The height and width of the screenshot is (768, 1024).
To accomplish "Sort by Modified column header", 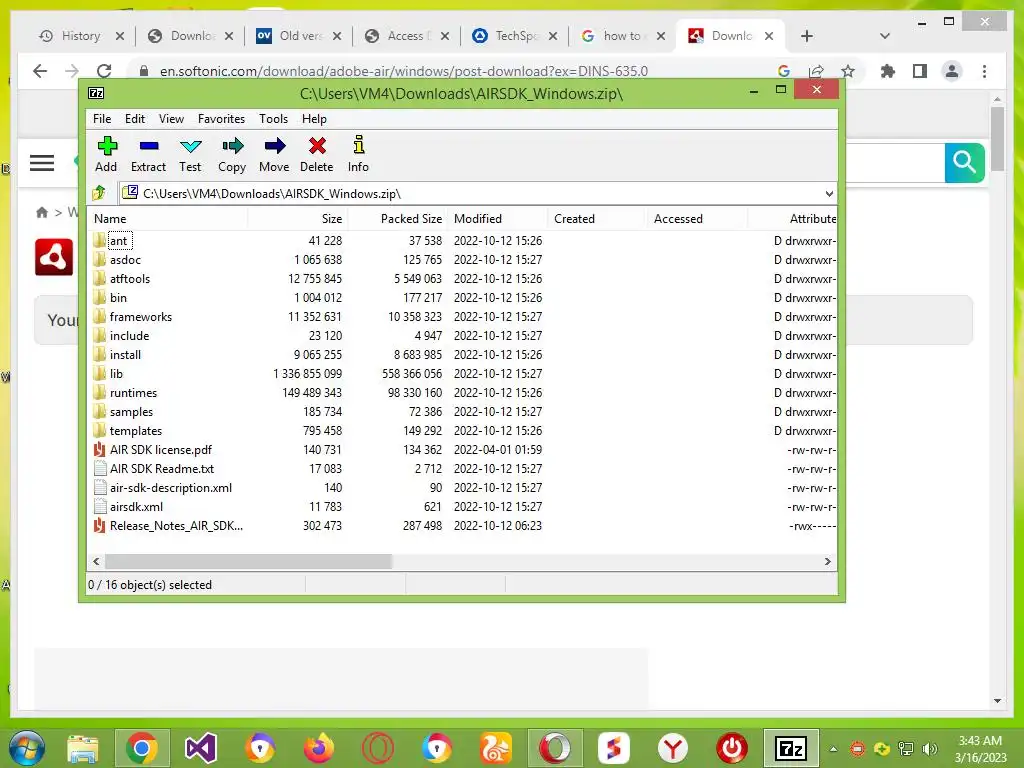I will 498,219.
